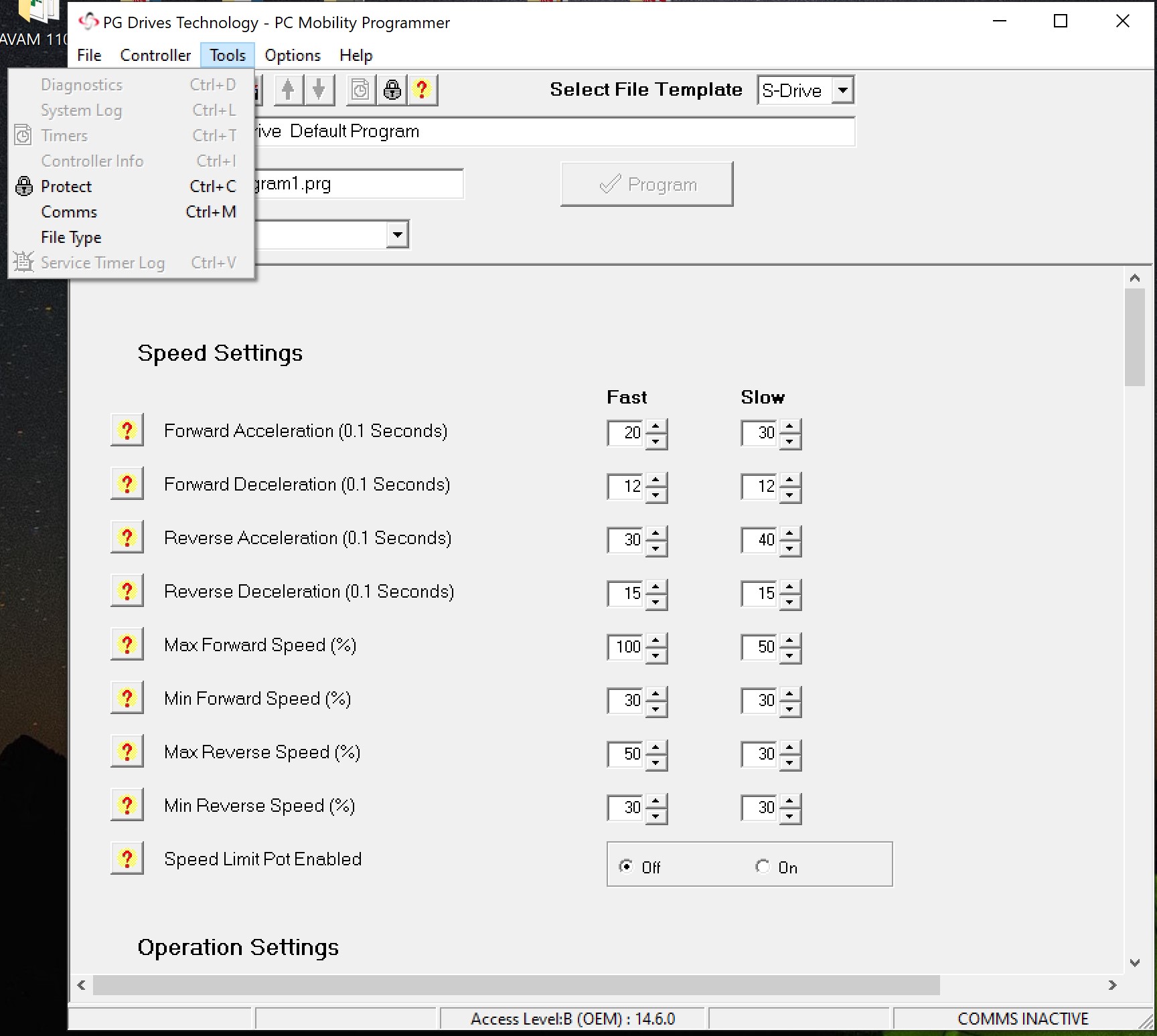This screenshot has height=1036, width=1157.
Task: Click the 'Max Forward Speed (%)' label
Action: point(260,645)
